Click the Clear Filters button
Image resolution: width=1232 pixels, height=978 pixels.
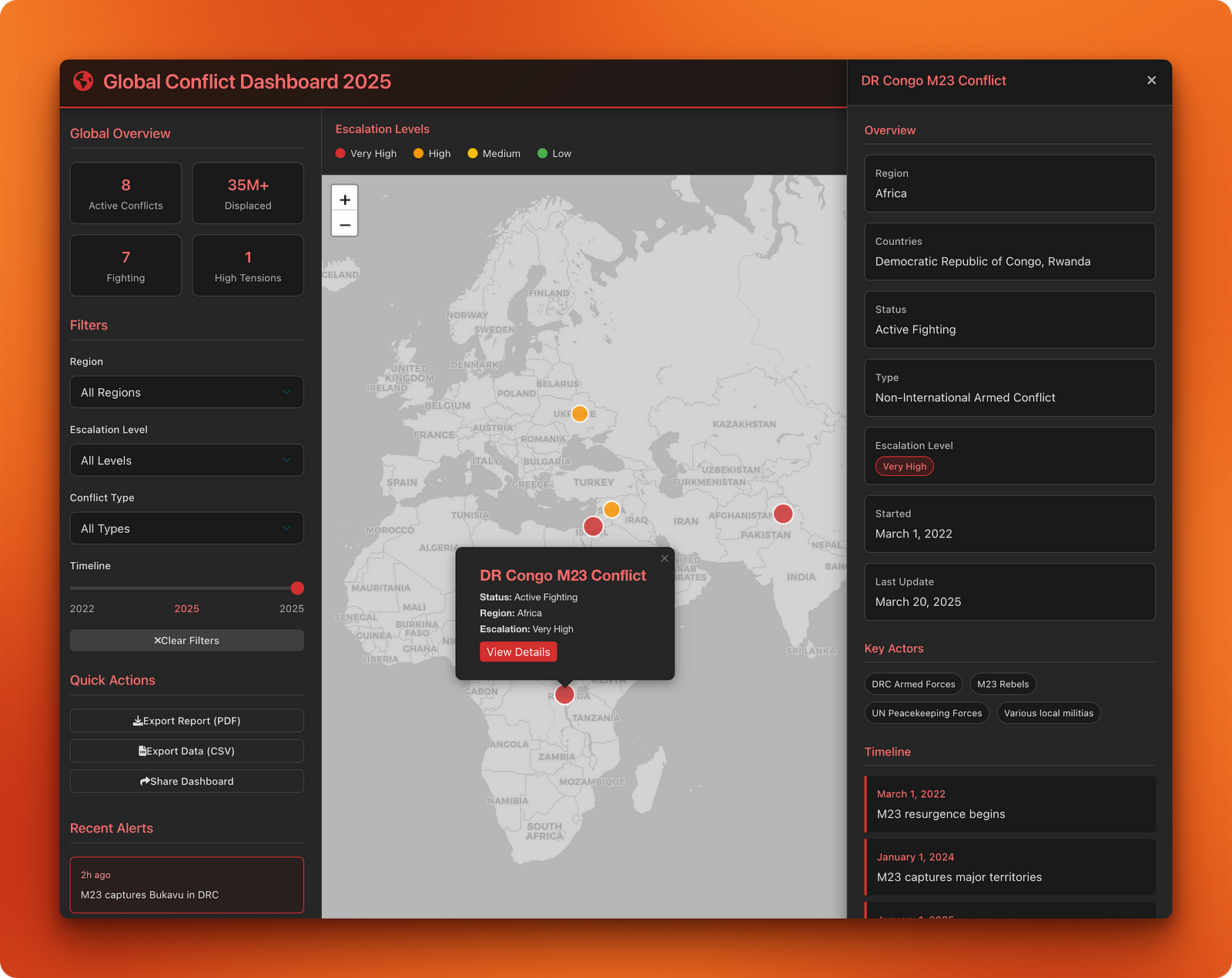[186, 641]
